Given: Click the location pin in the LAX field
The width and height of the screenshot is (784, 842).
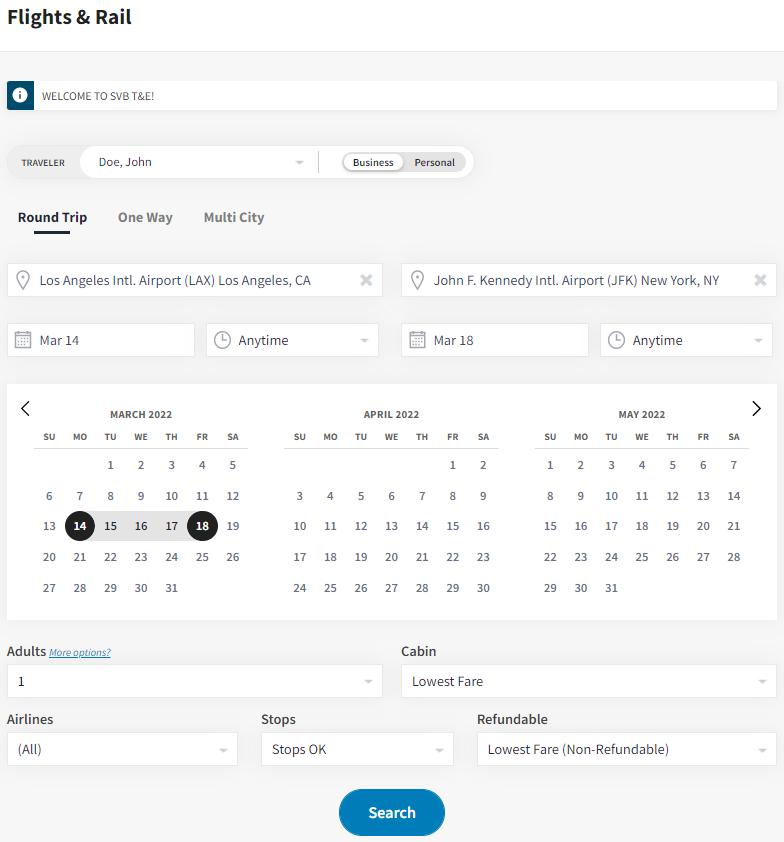Looking at the screenshot, I should pyautogui.click(x=24, y=281).
